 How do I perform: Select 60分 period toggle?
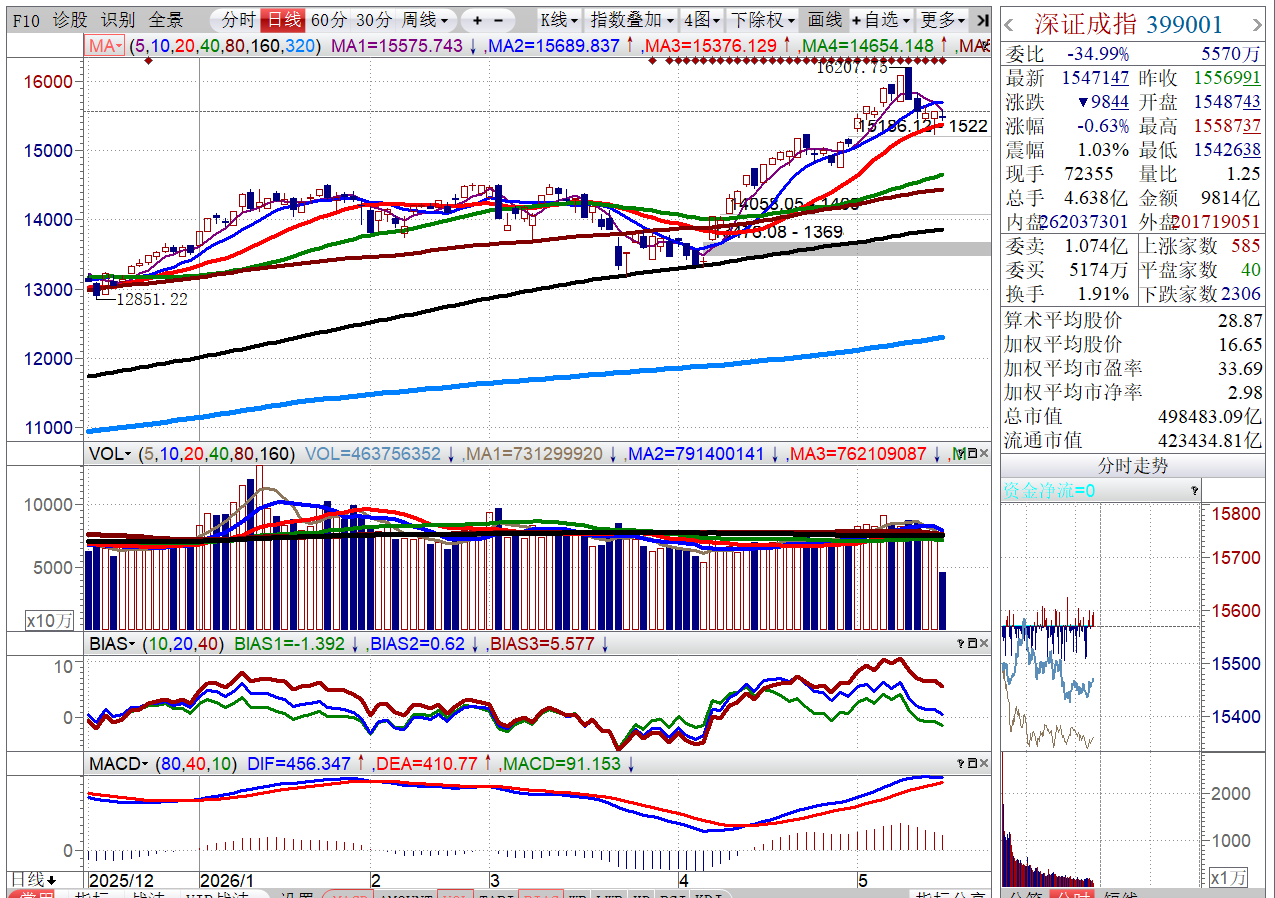click(329, 20)
